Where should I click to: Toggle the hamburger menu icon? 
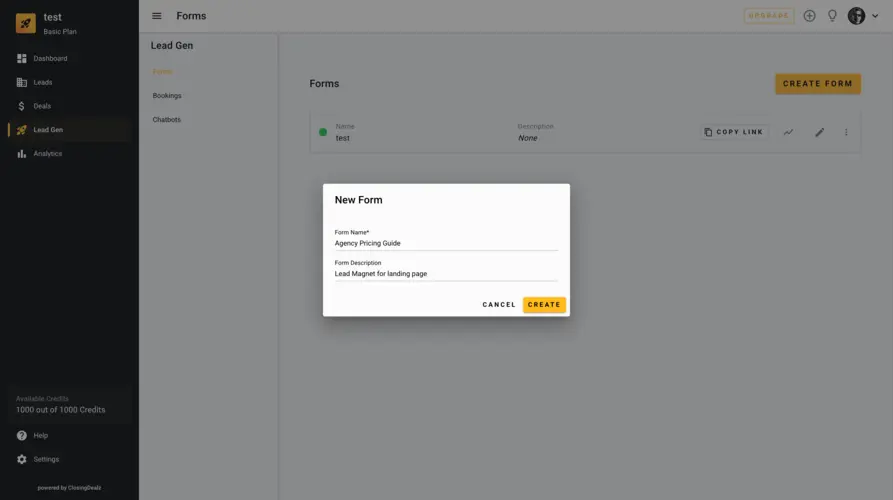click(x=157, y=16)
